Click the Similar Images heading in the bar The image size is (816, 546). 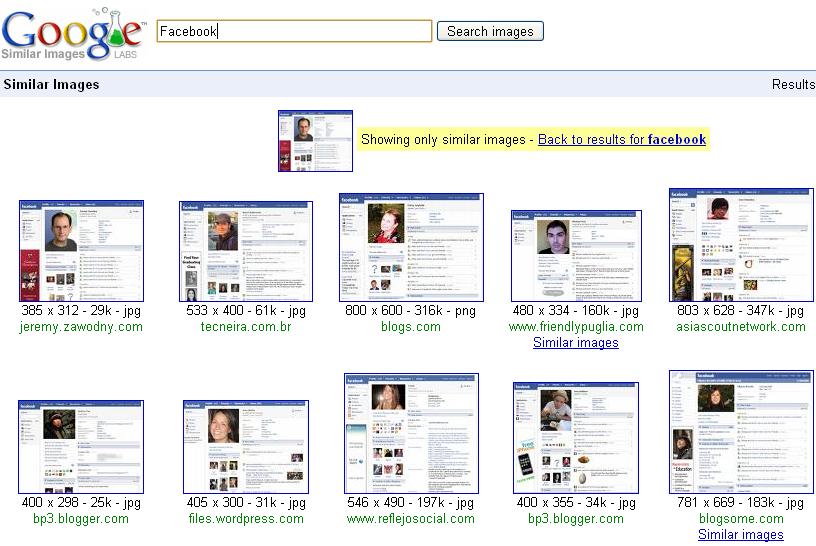[x=51, y=84]
